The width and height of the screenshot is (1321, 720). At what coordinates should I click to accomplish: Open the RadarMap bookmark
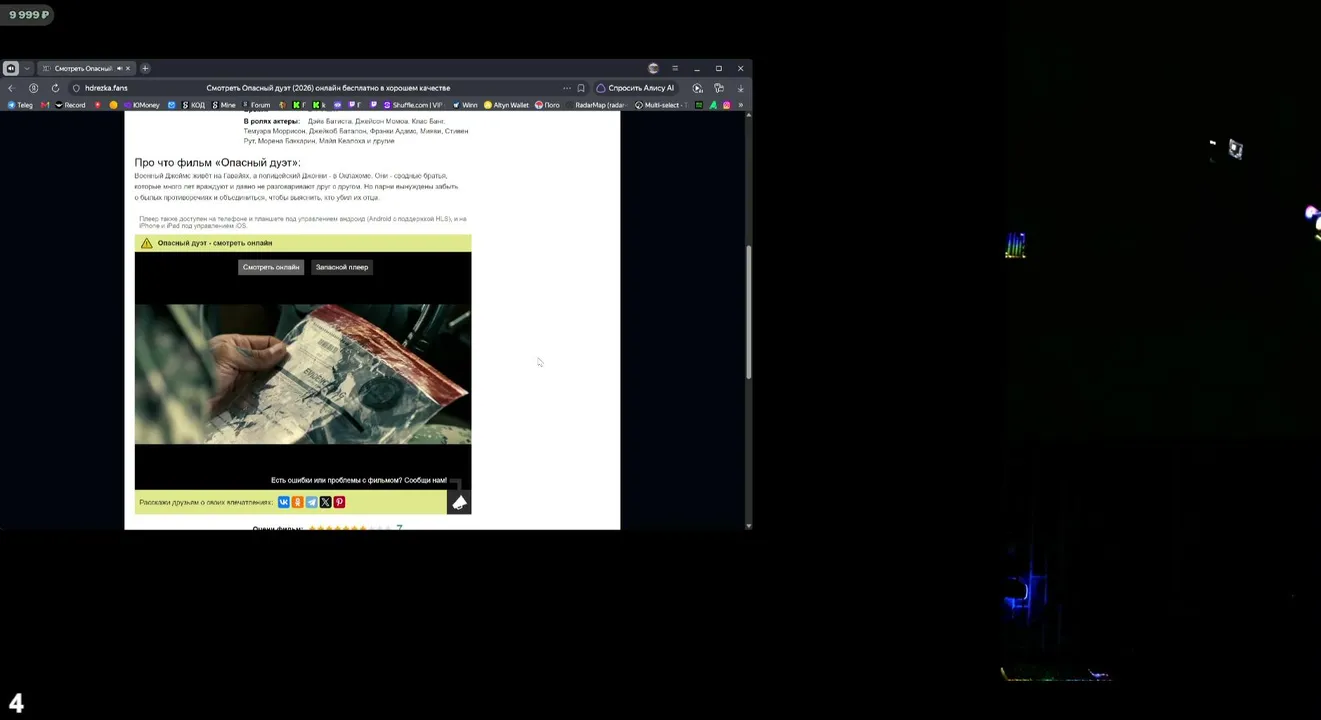coord(598,105)
